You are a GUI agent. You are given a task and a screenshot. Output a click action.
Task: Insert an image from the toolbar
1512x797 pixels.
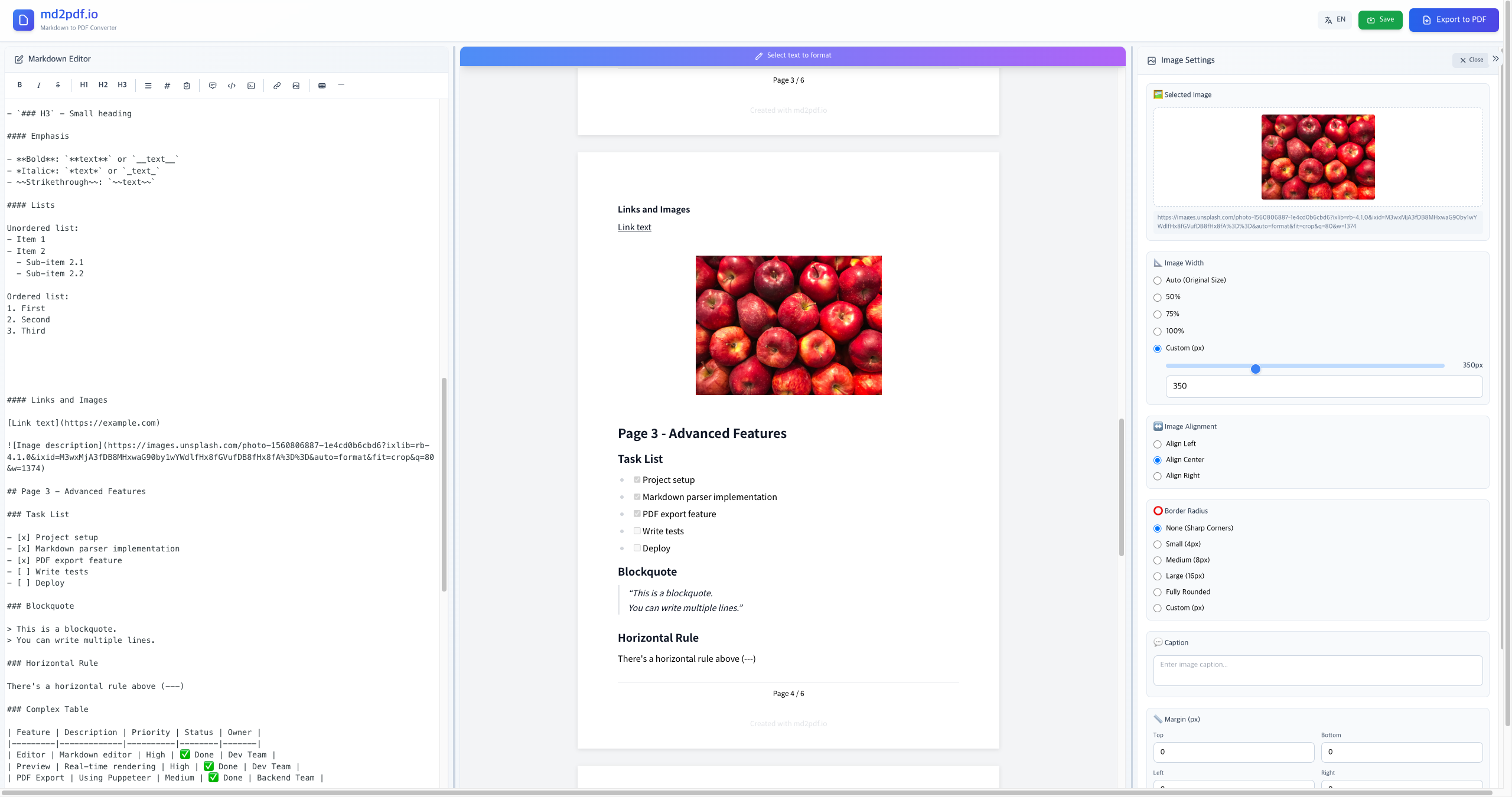[x=296, y=86]
